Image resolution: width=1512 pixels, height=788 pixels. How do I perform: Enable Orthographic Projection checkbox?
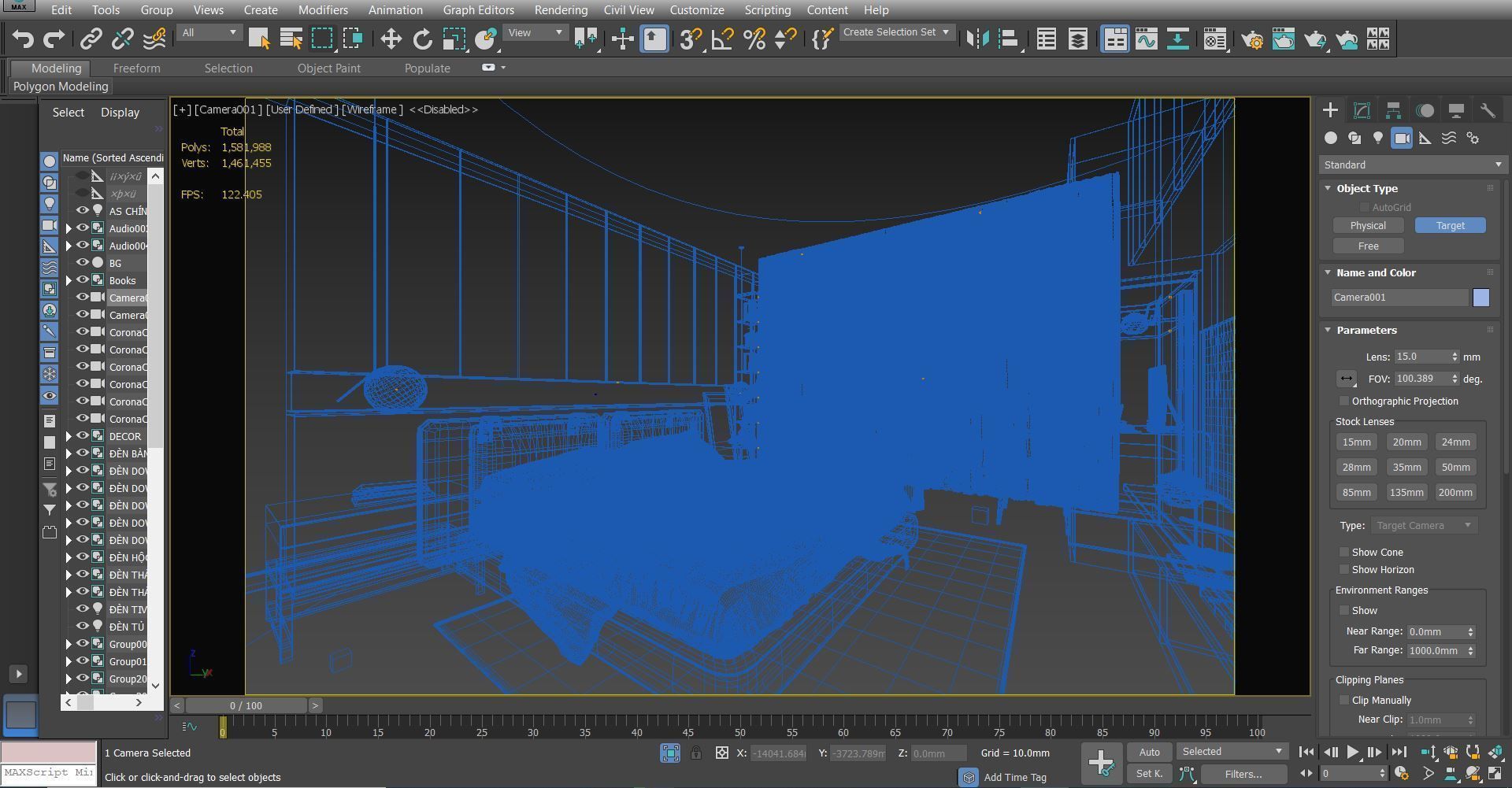1344,401
